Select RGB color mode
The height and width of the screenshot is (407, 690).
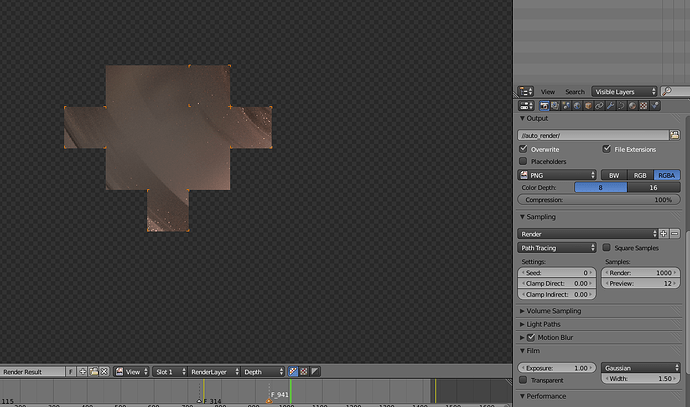[640, 175]
